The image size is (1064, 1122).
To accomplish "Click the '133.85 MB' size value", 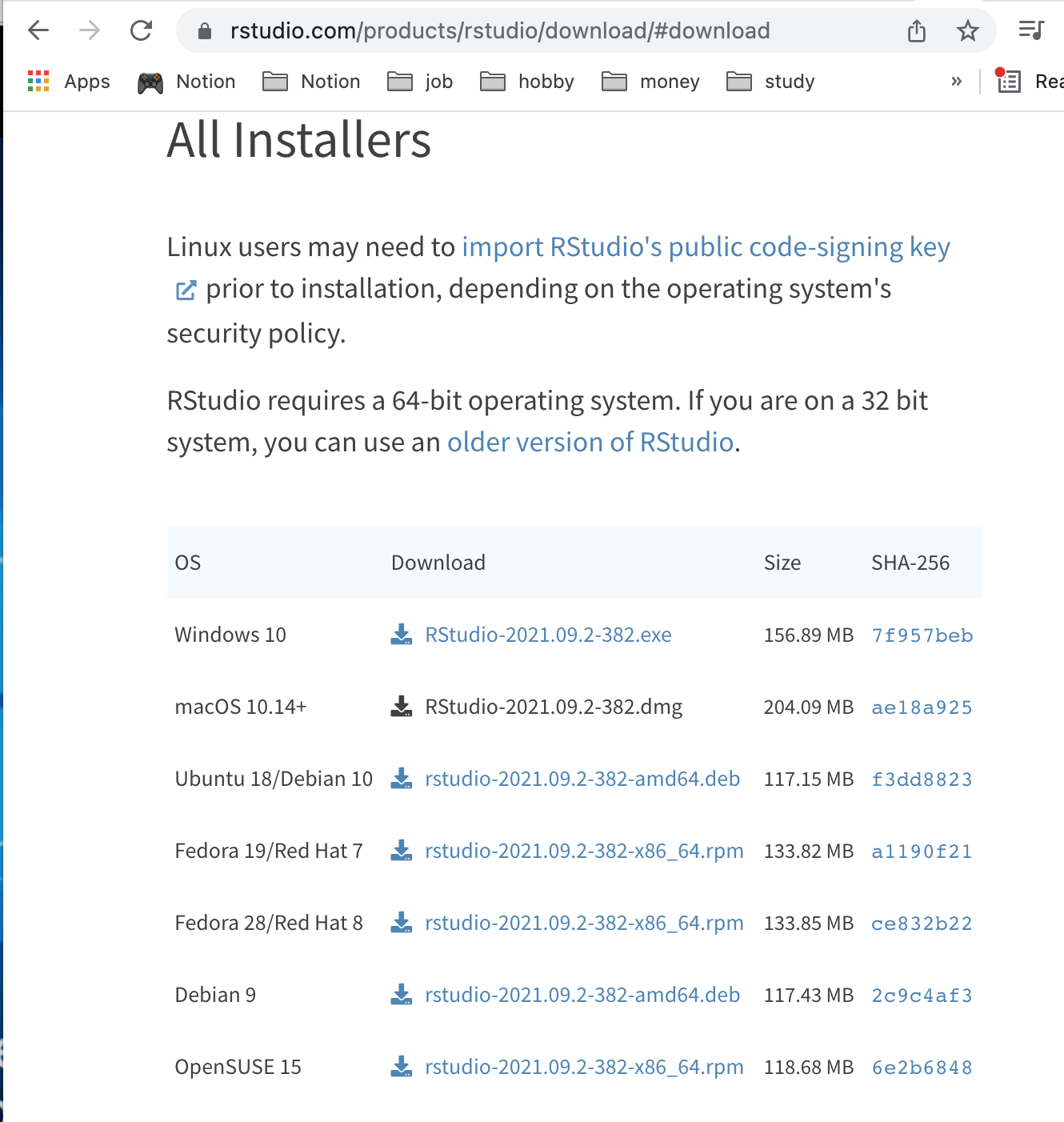I will (x=809, y=924).
